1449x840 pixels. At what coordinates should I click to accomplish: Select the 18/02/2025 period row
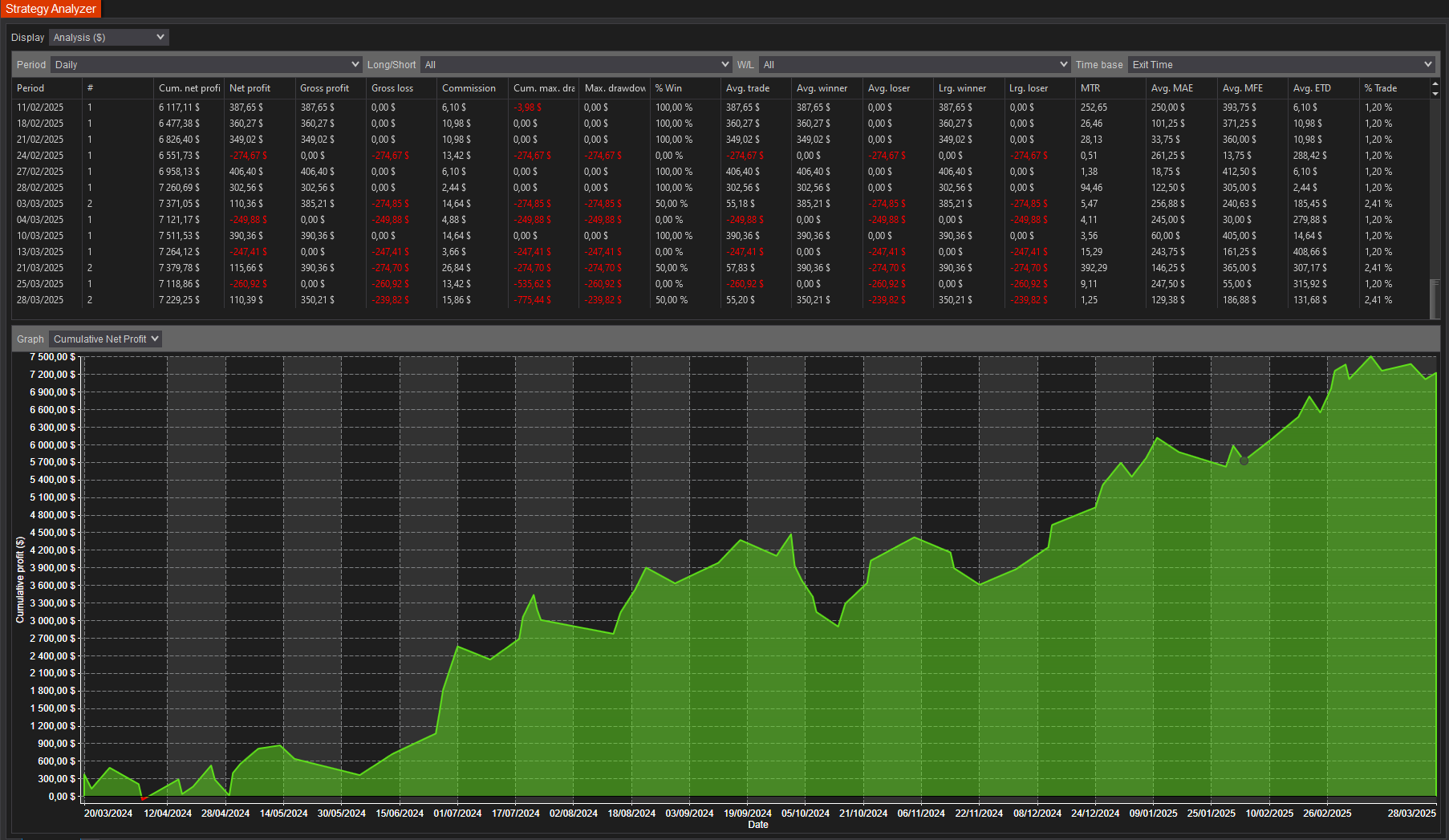pos(721,124)
